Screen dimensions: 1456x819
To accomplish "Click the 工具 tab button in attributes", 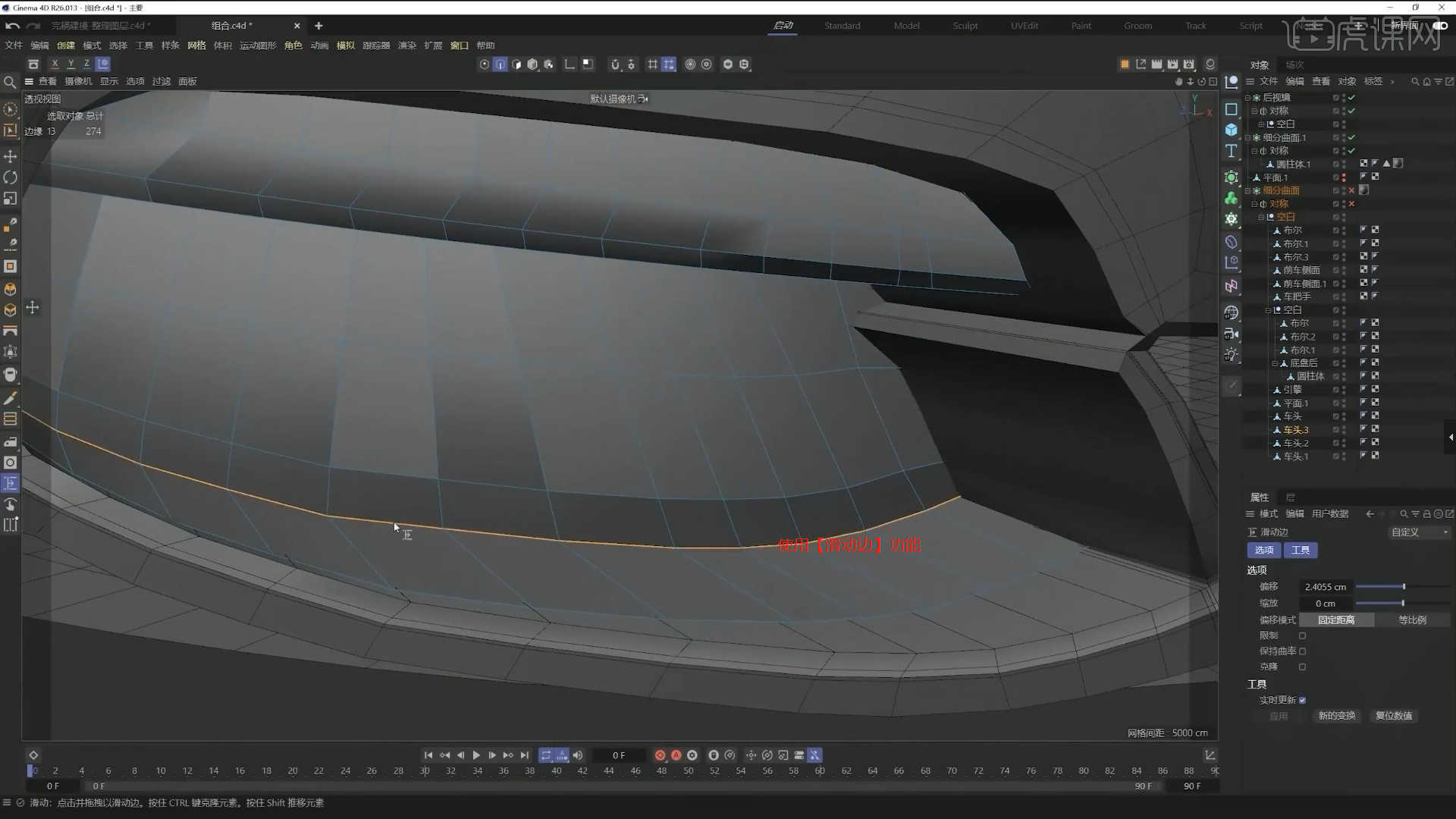I will pyautogui.click(x=1301, y=551).
